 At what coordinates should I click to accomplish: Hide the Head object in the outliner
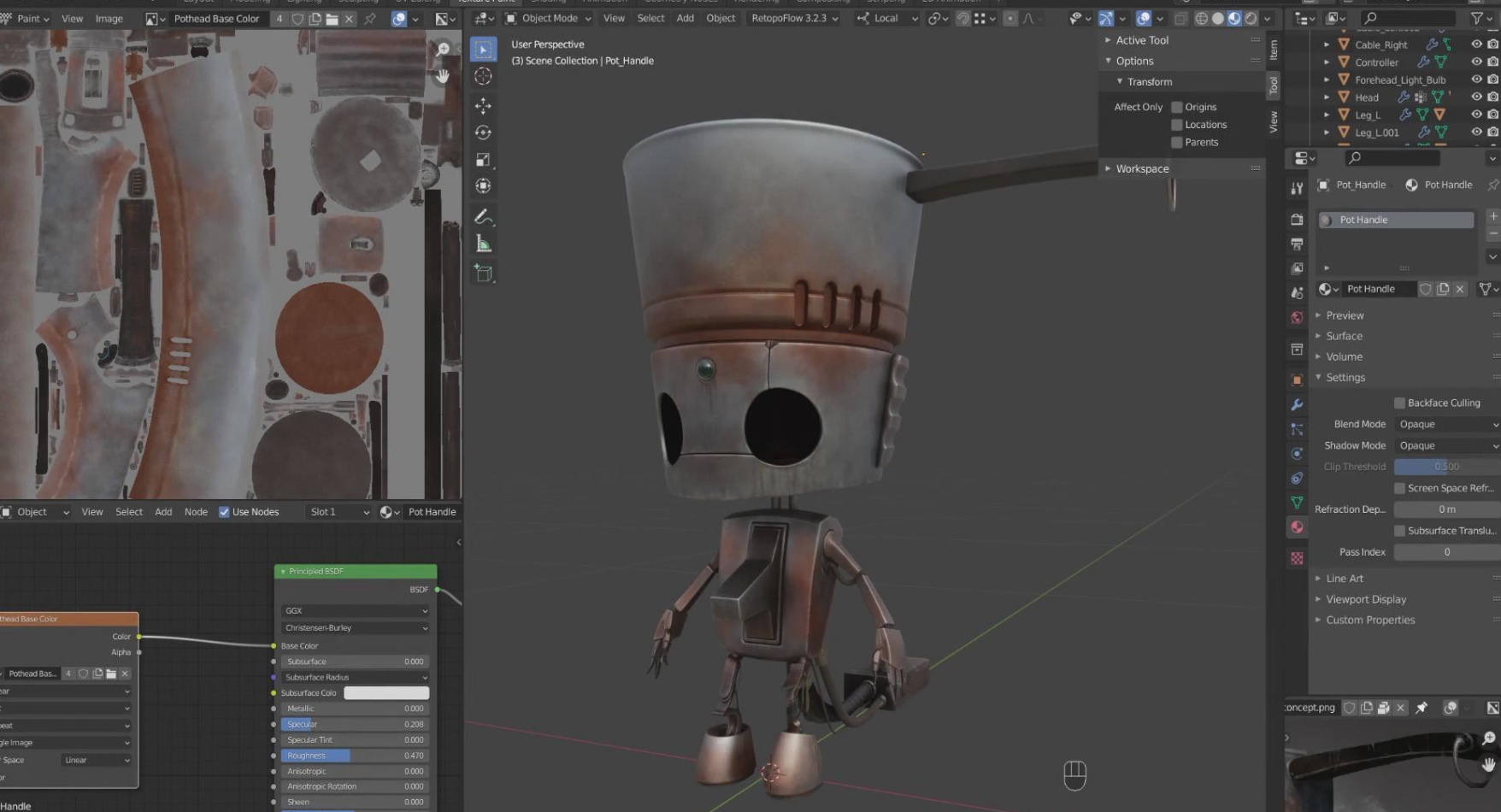click(x=1476, y=97)
